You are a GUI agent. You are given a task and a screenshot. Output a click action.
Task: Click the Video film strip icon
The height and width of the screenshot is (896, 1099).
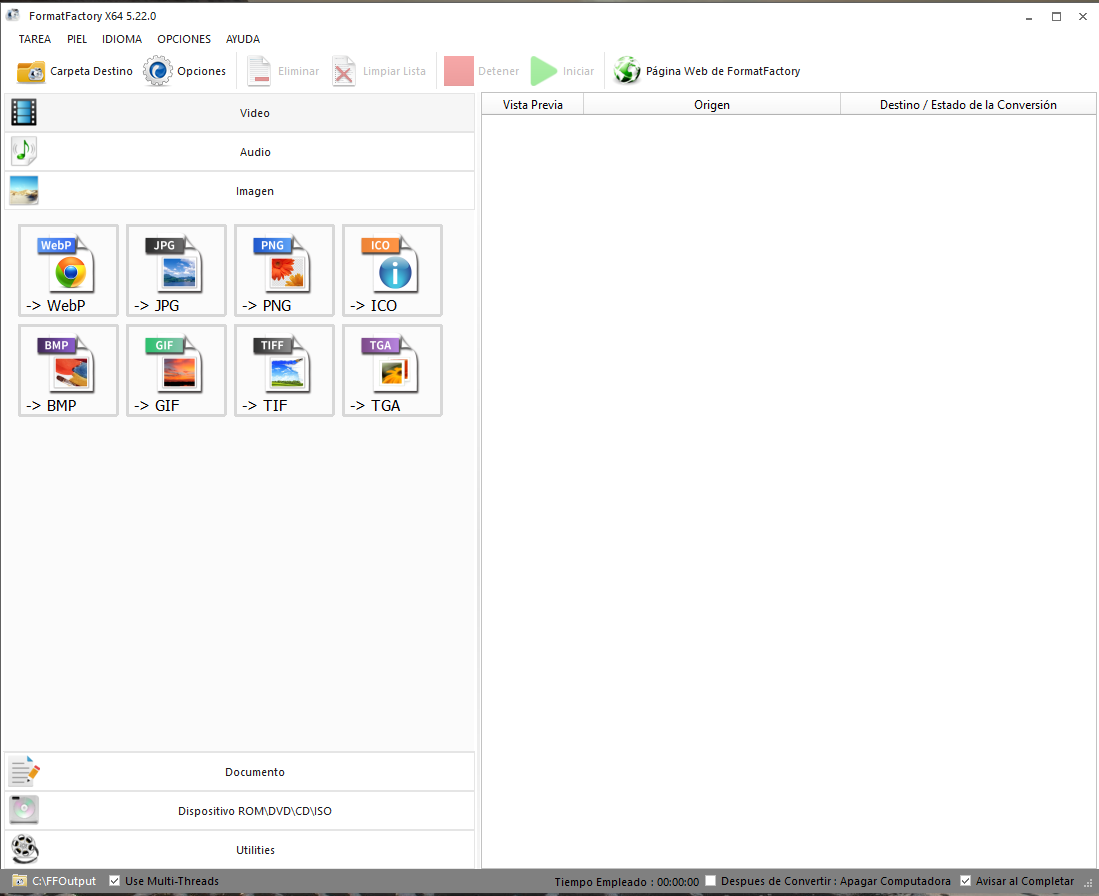coord(24,112)
